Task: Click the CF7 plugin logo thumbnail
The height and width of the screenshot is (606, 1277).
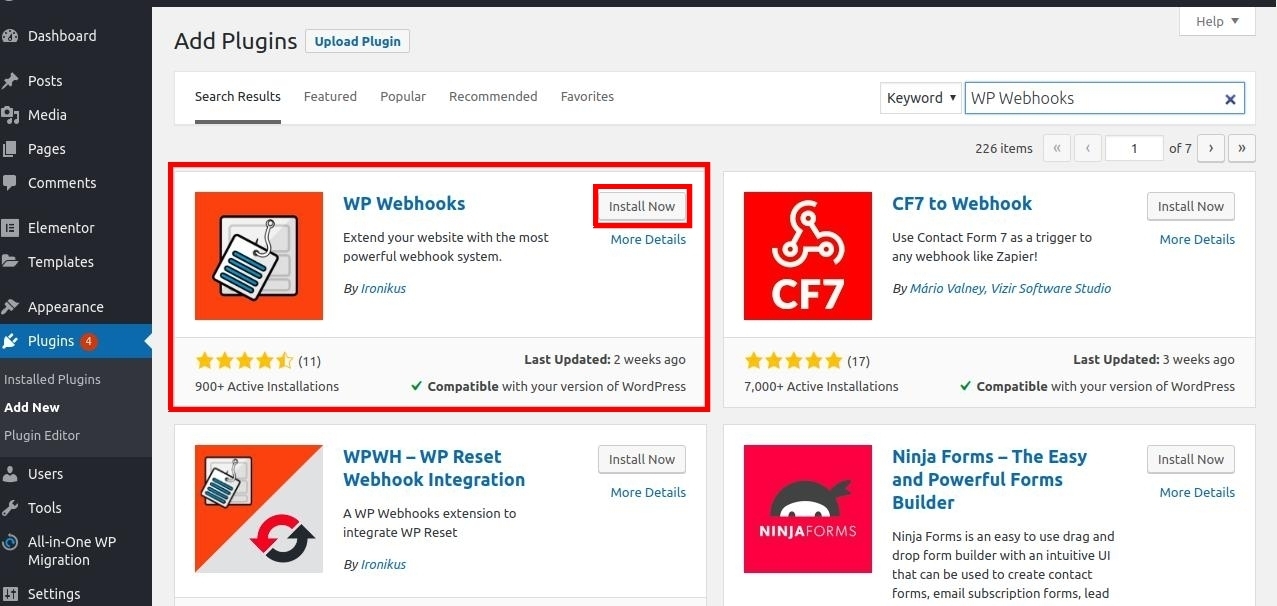Action: [x=808, y=256]
